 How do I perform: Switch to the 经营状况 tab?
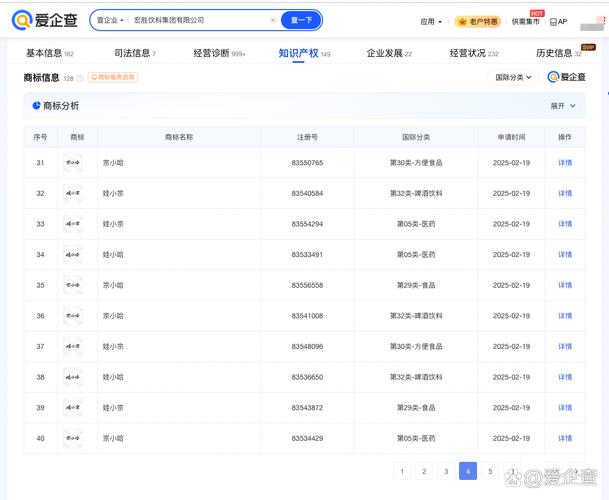pos(474,53)
